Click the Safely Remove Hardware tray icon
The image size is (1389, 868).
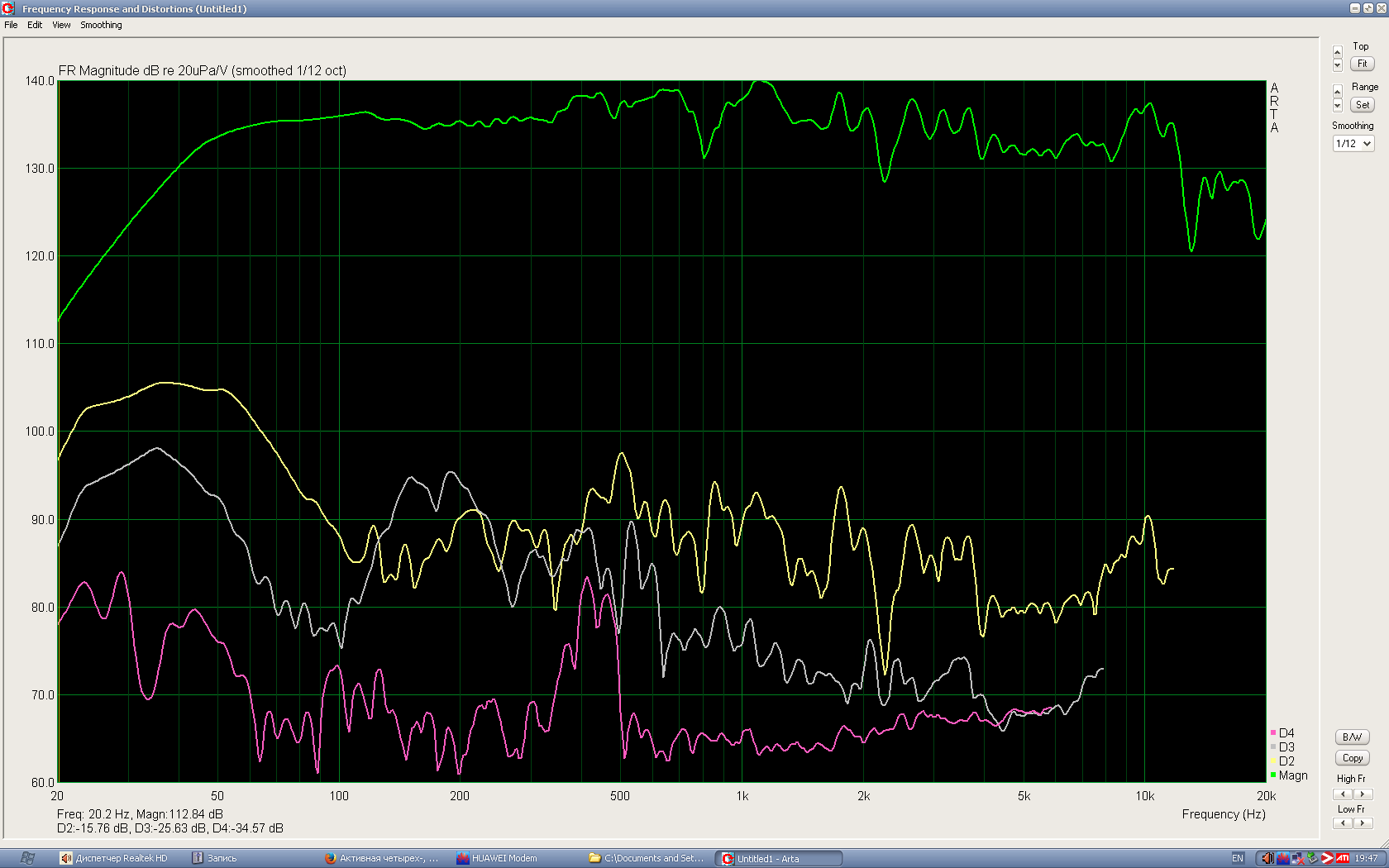1312,858
